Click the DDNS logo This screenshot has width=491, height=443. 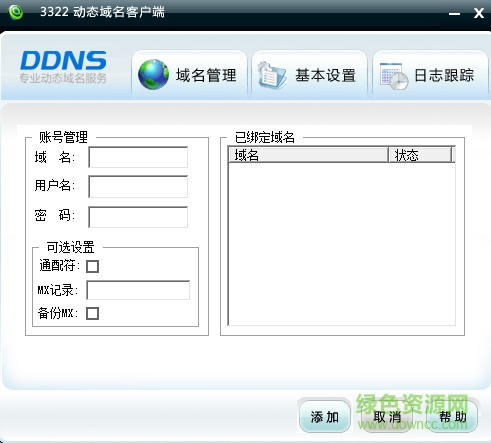pyautogui.click(x=63, y=67)
